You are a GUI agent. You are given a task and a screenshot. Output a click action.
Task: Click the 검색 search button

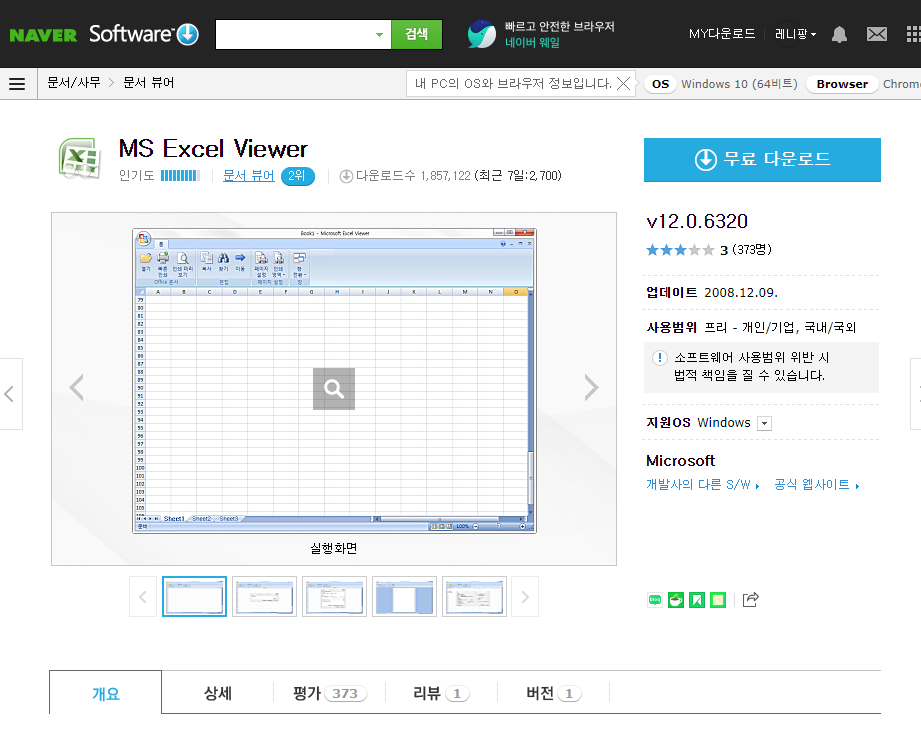tap(416, 34)
